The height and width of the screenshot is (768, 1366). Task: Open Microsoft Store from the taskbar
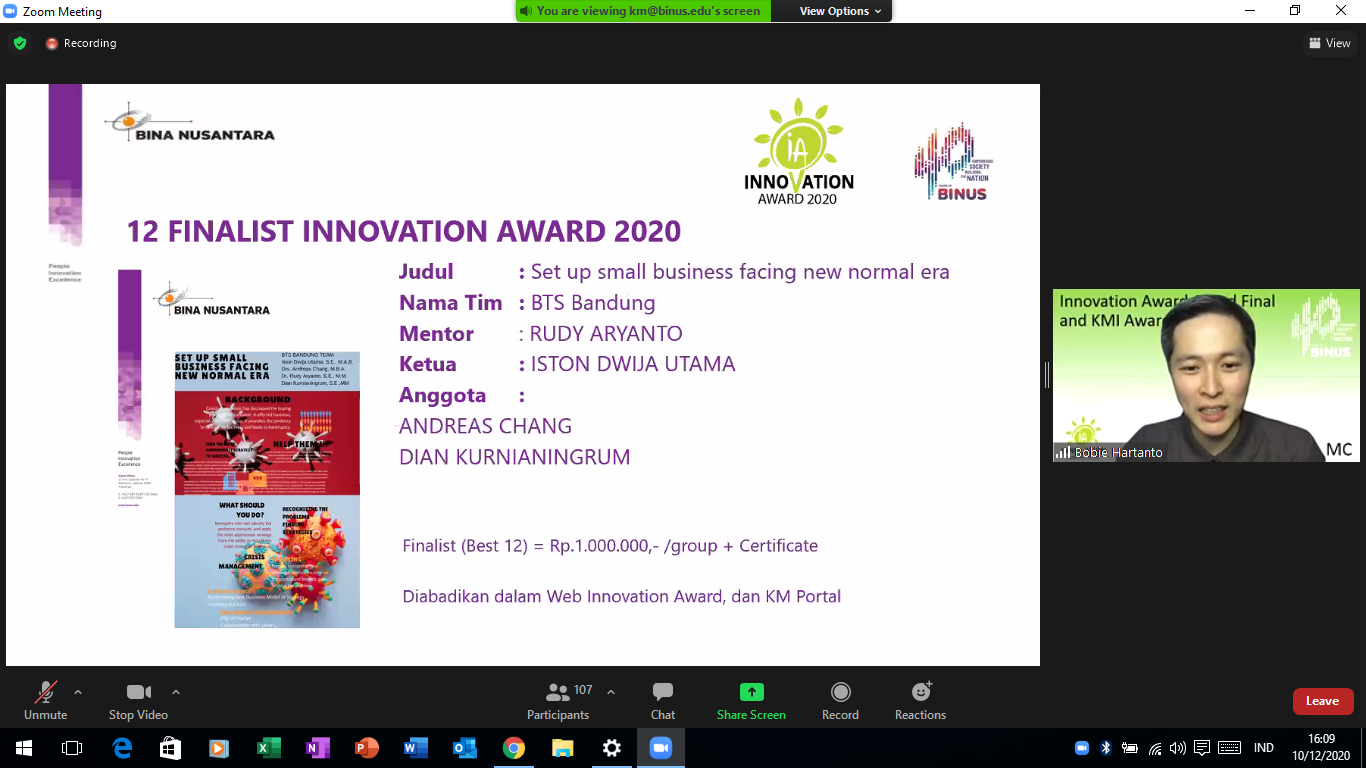point(171,748)
